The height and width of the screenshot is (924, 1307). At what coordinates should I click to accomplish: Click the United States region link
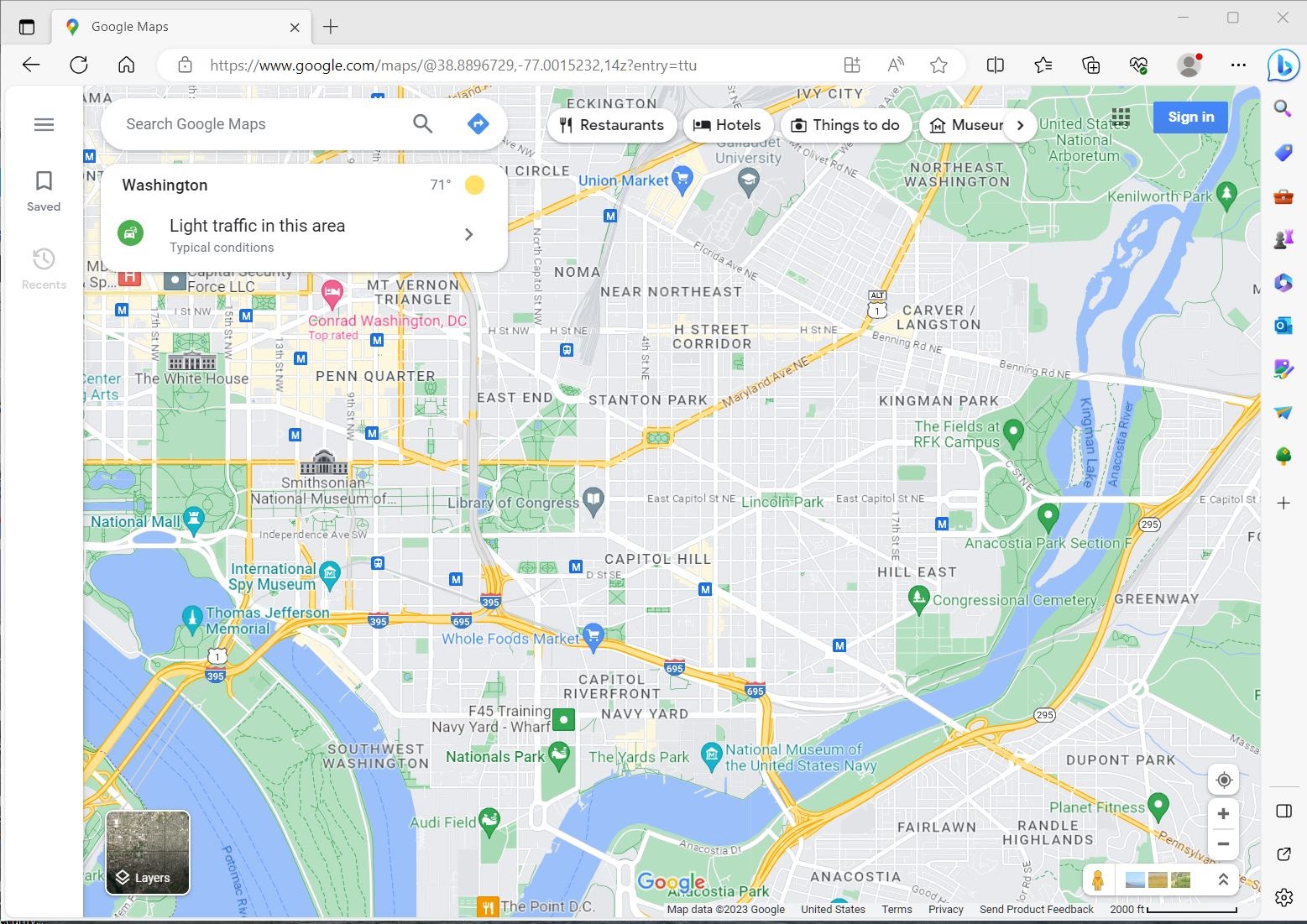tap(833, 910)
